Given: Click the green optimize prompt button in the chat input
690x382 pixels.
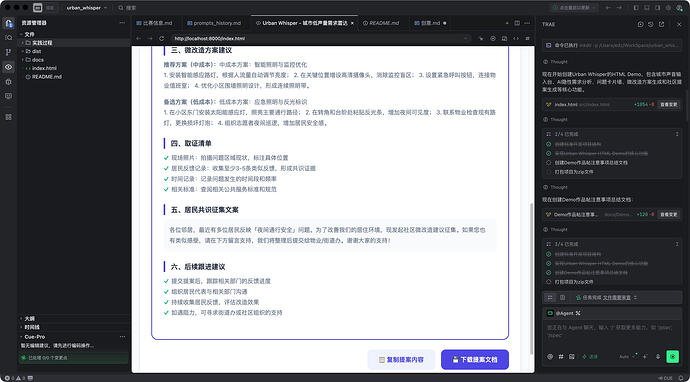Looking at the screenshot, I should (589, 356).
